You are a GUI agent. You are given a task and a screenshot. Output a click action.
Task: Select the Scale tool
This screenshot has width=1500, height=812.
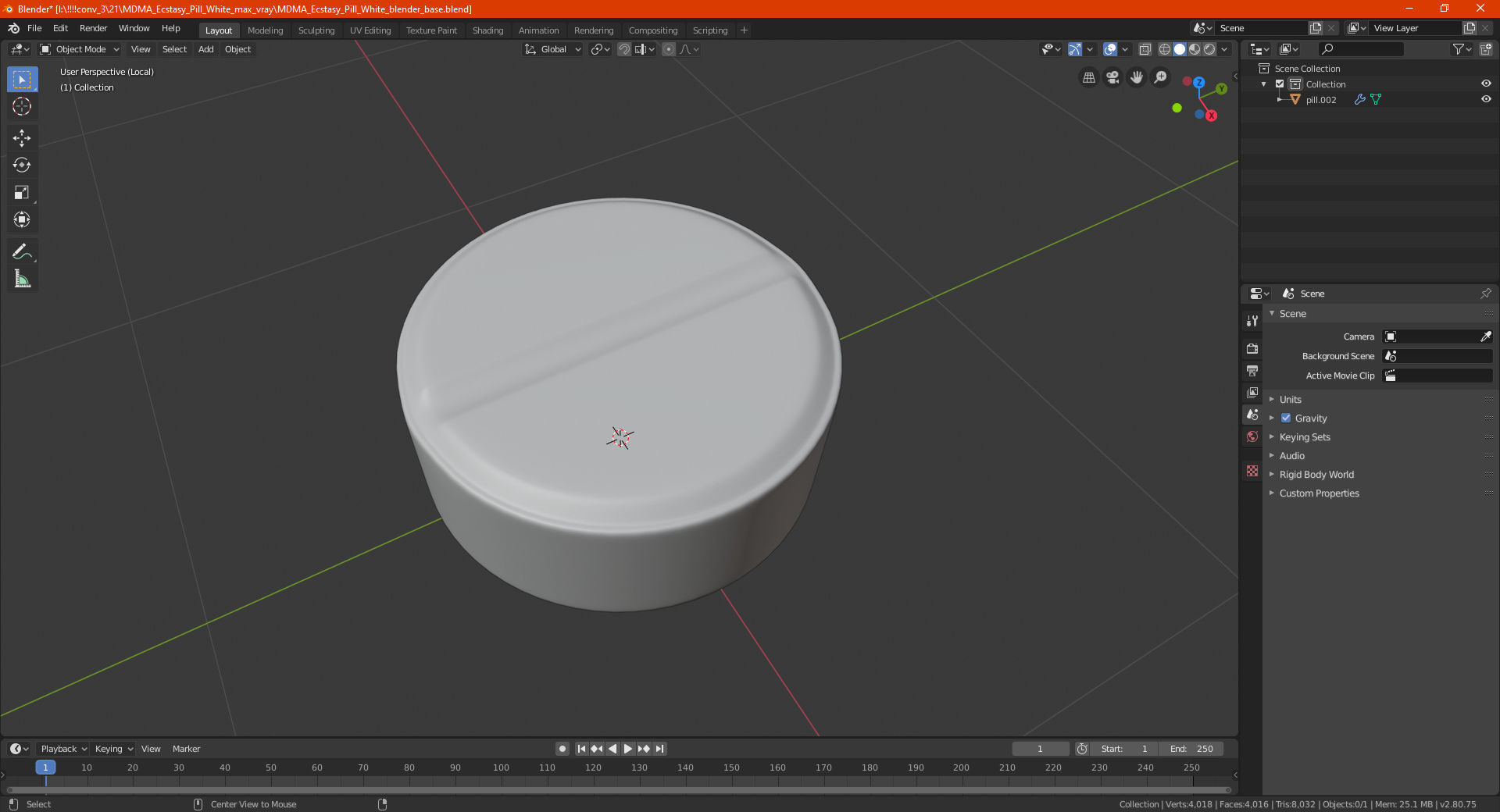click(x=22, y=192)
